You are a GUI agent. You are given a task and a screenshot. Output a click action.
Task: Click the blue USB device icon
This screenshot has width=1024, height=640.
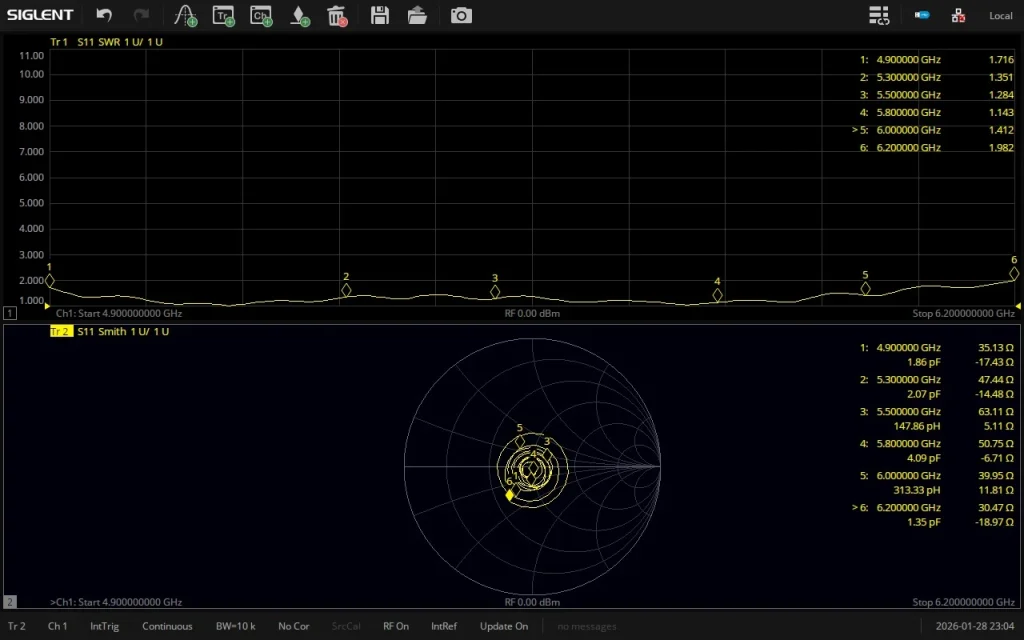922,14
